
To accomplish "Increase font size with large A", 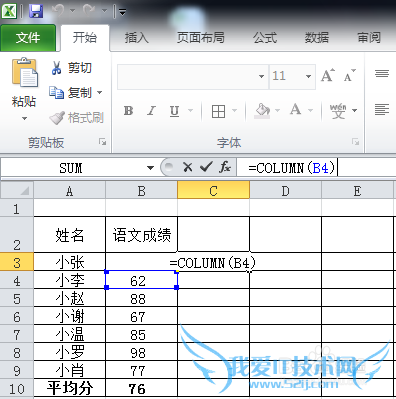I will point(328,76).
